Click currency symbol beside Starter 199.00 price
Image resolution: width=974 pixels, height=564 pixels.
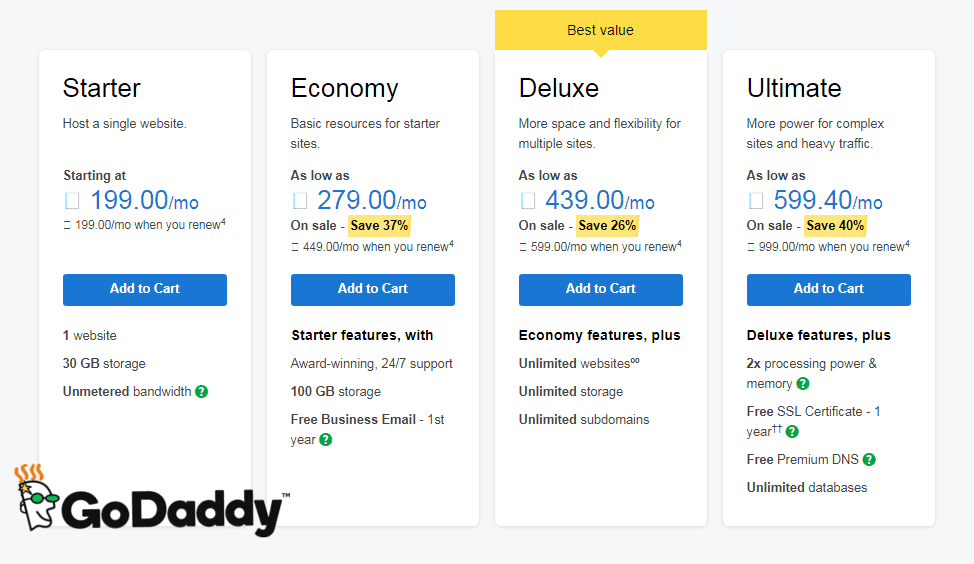click(x=73, y=201)
